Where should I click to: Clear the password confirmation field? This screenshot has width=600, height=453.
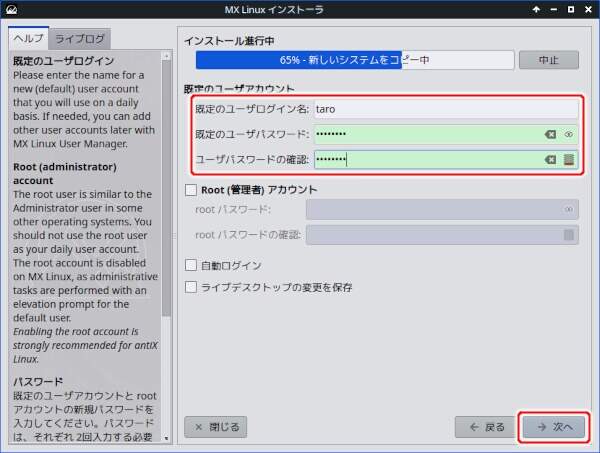tap(550, 159)
